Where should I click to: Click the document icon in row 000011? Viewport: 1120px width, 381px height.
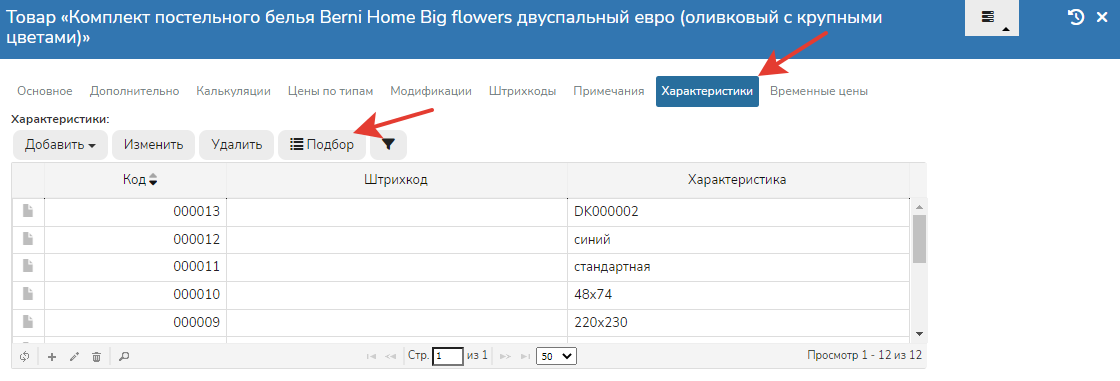pyautogui.click(x=28, y=266)
